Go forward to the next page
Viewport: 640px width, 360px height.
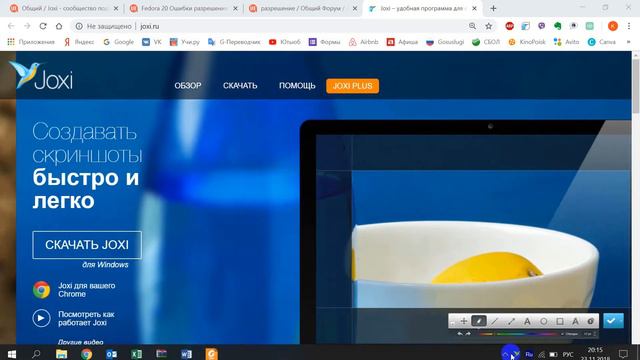pos(27,26)
